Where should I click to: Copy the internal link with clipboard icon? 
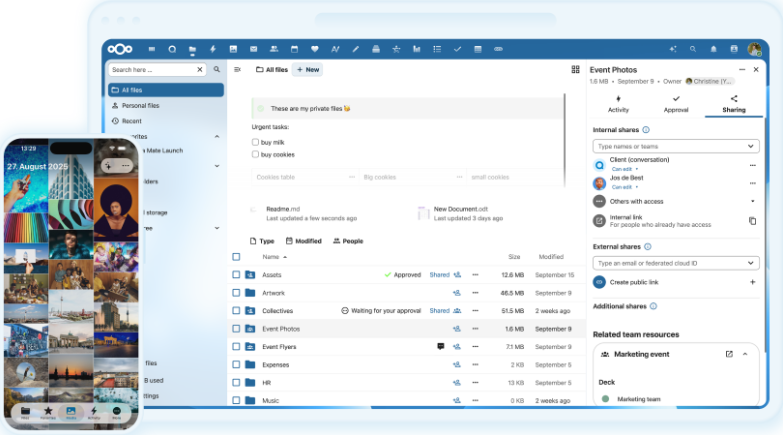[753, 221]
